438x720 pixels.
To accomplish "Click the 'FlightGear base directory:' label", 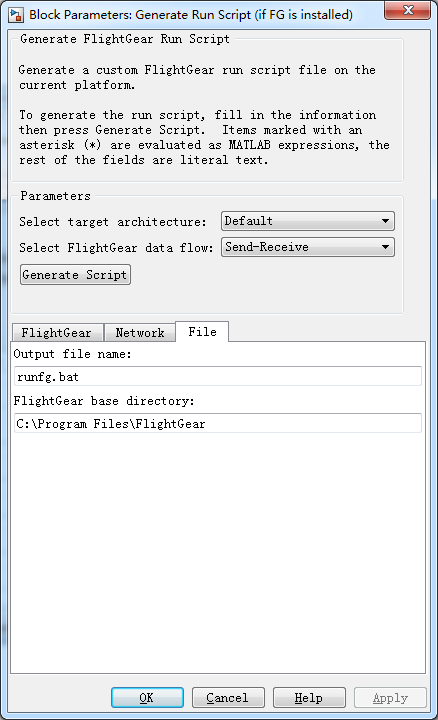I will (104, 401).
